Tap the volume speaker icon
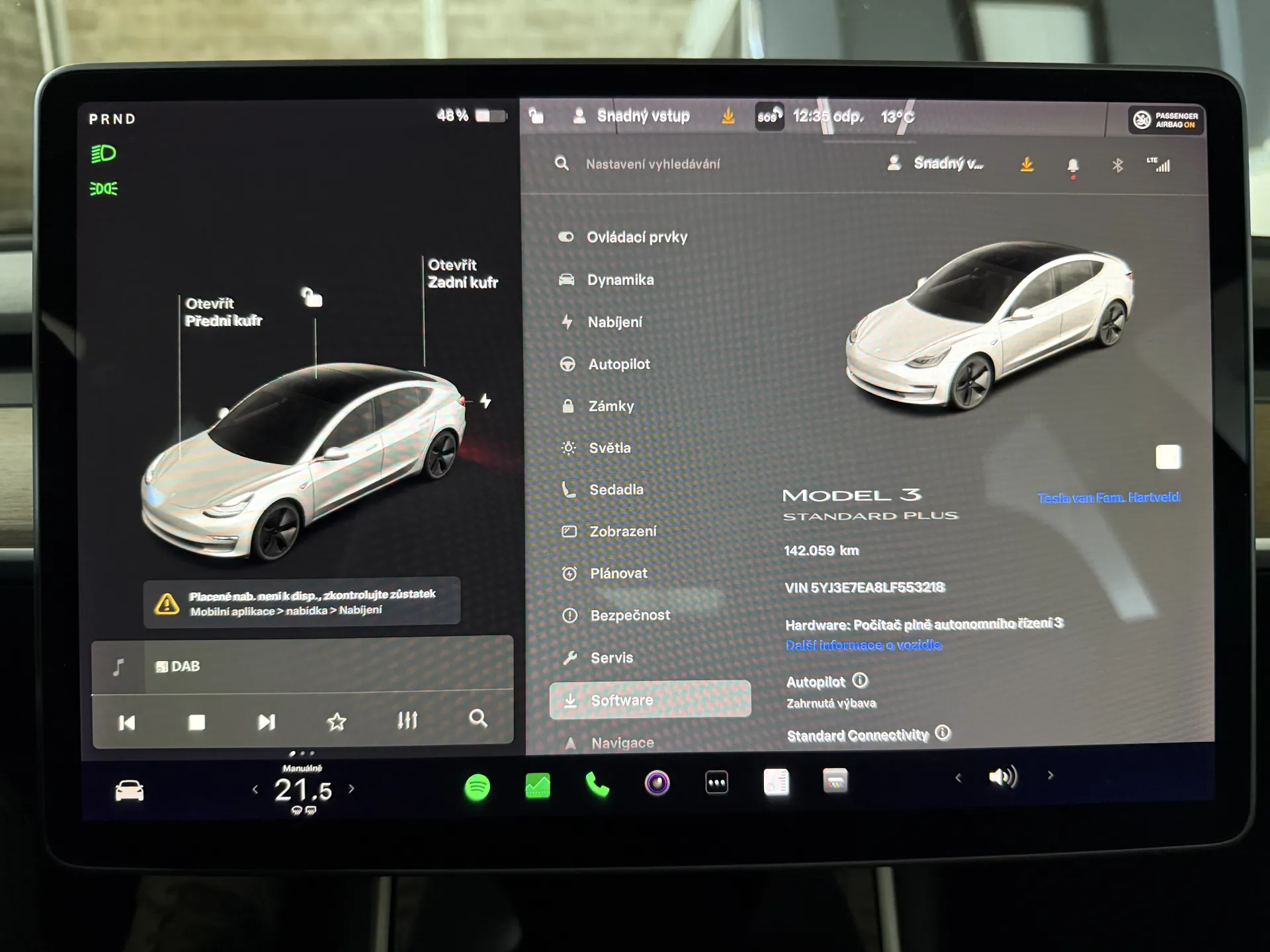The image size is (1270, 952). pos(1002,777)
